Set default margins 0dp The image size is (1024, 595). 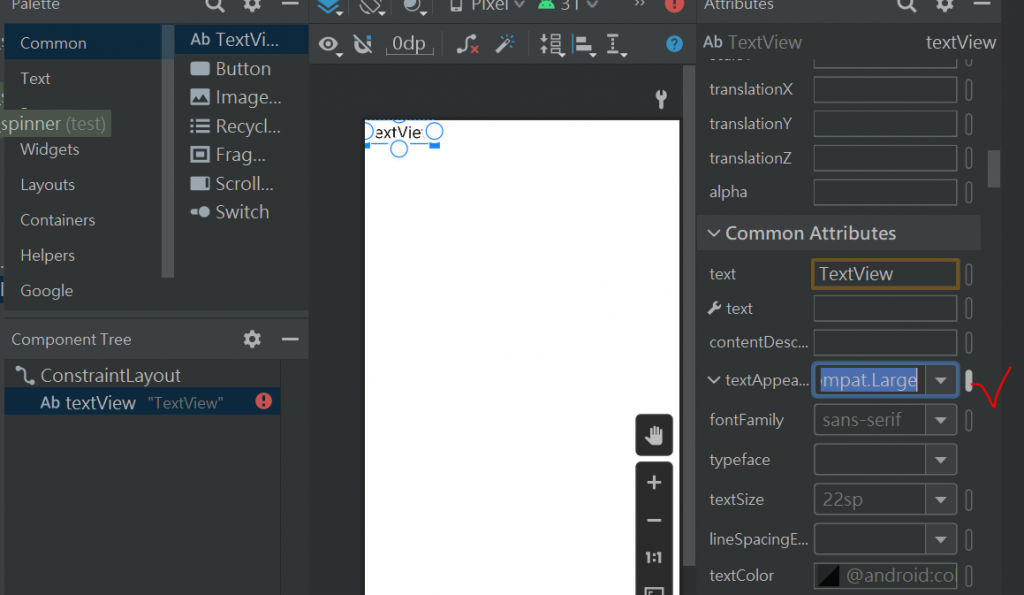point(409,44)
